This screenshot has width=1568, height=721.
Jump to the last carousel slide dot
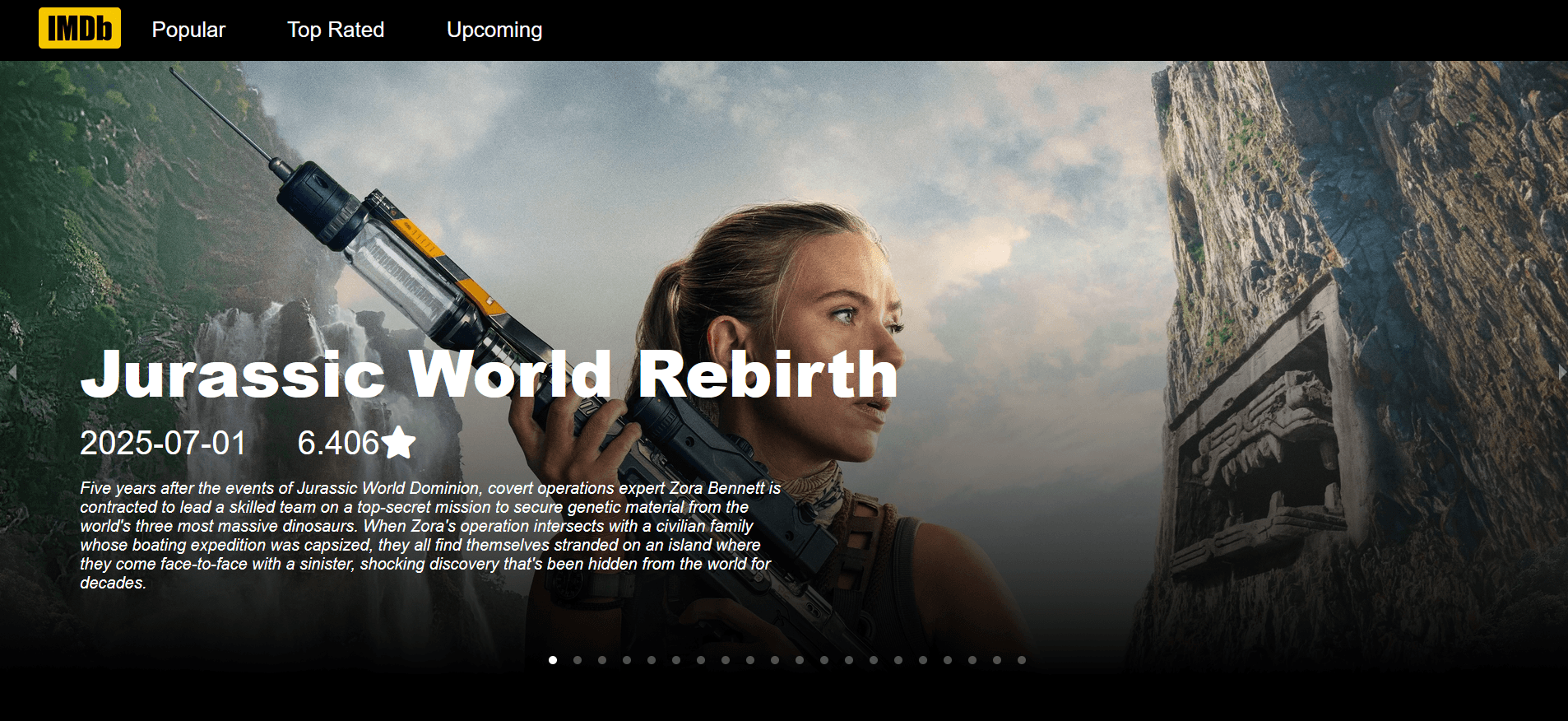tap(1022, 660)
